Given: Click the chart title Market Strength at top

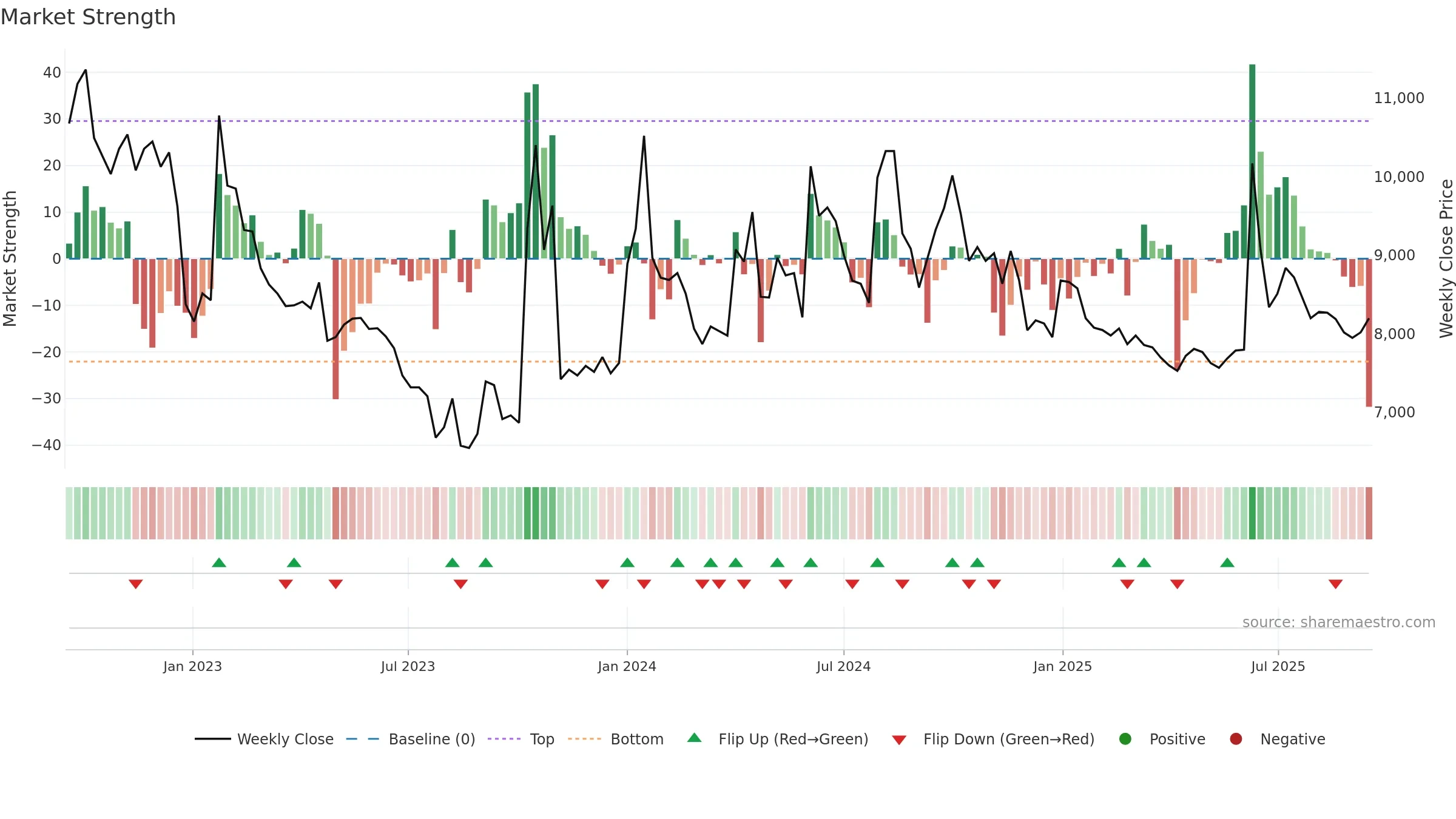Looking at the screenshot, I should click(x=88, y=17).
